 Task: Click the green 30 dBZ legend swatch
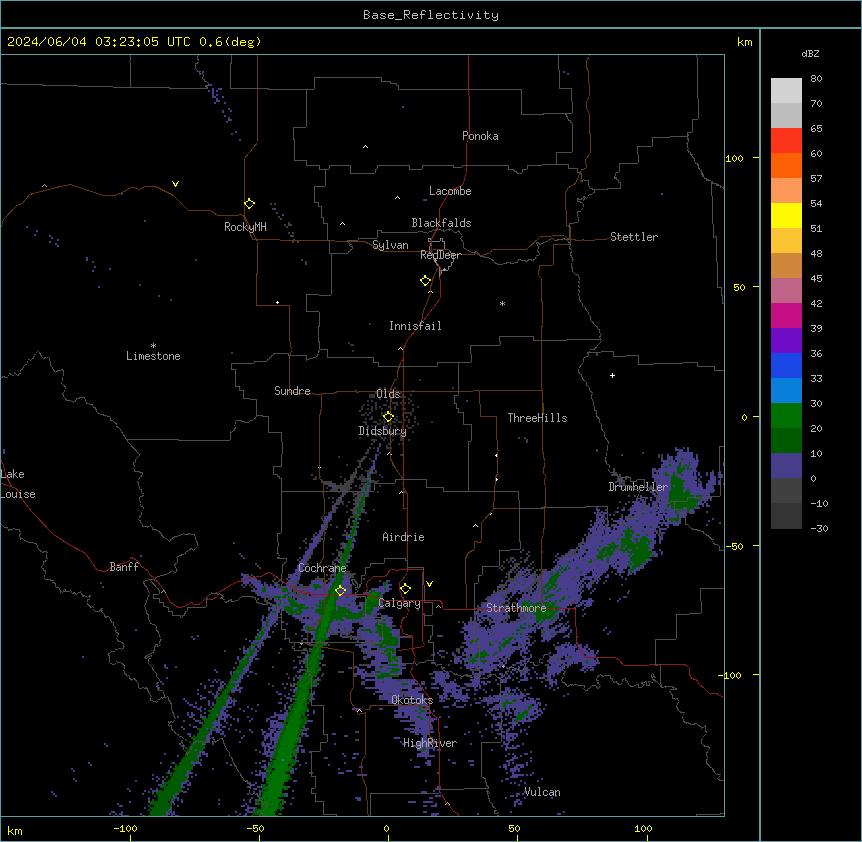pyautogui.click(x=786, y=416)
